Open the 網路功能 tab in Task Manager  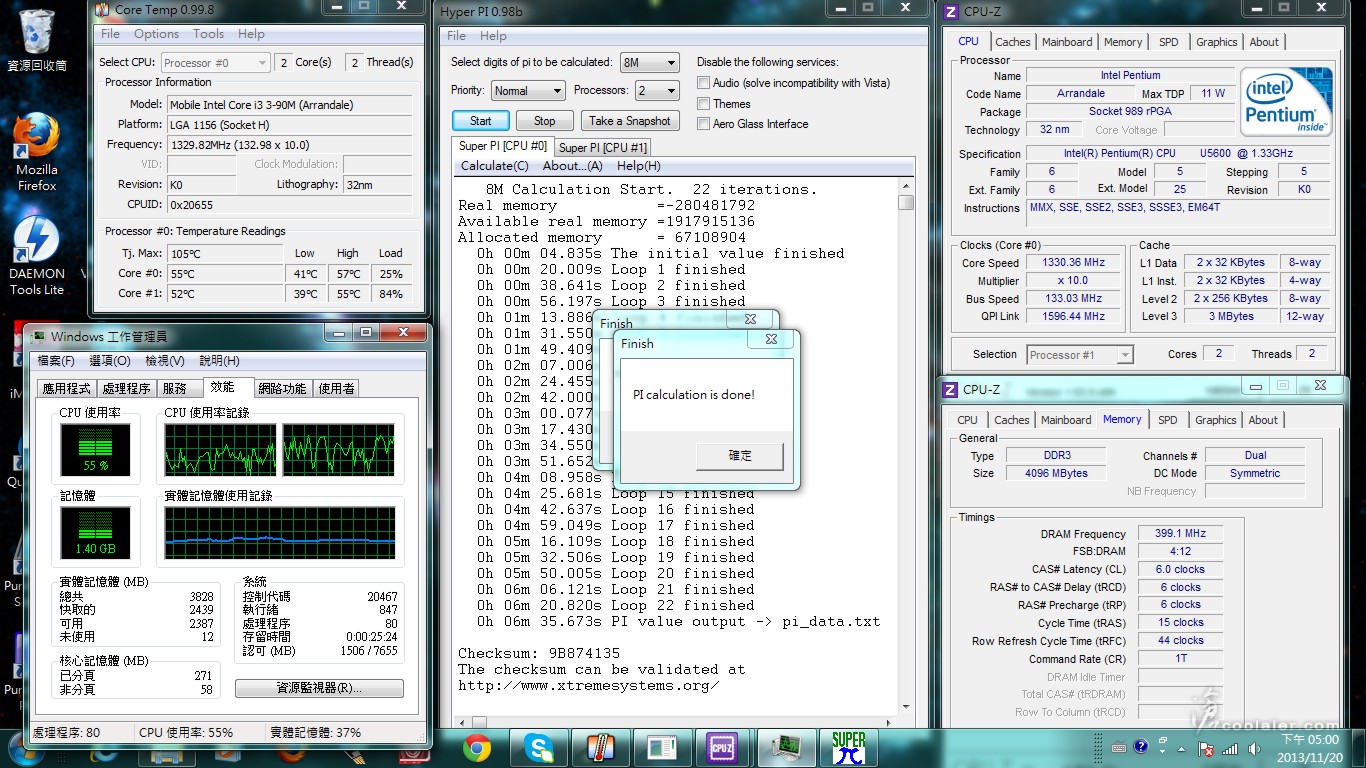click(282, 389)
